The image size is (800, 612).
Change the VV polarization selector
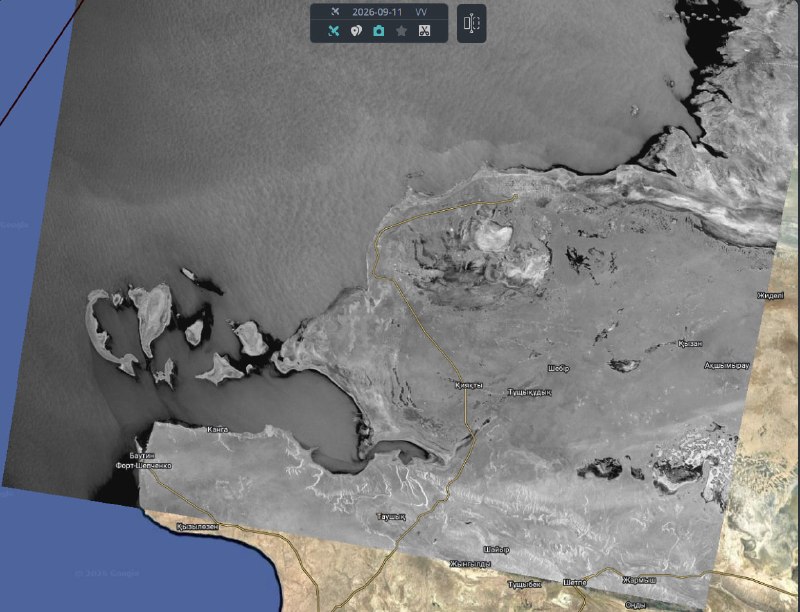421,12
